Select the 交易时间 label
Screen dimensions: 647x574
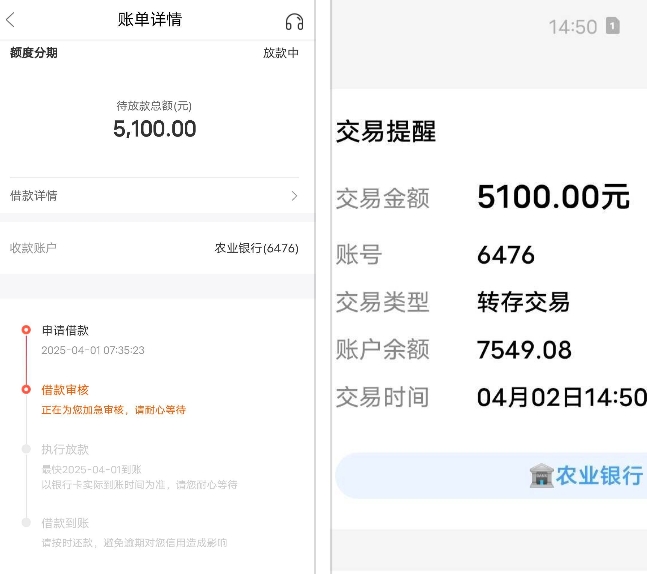click(x=383, y=397)
